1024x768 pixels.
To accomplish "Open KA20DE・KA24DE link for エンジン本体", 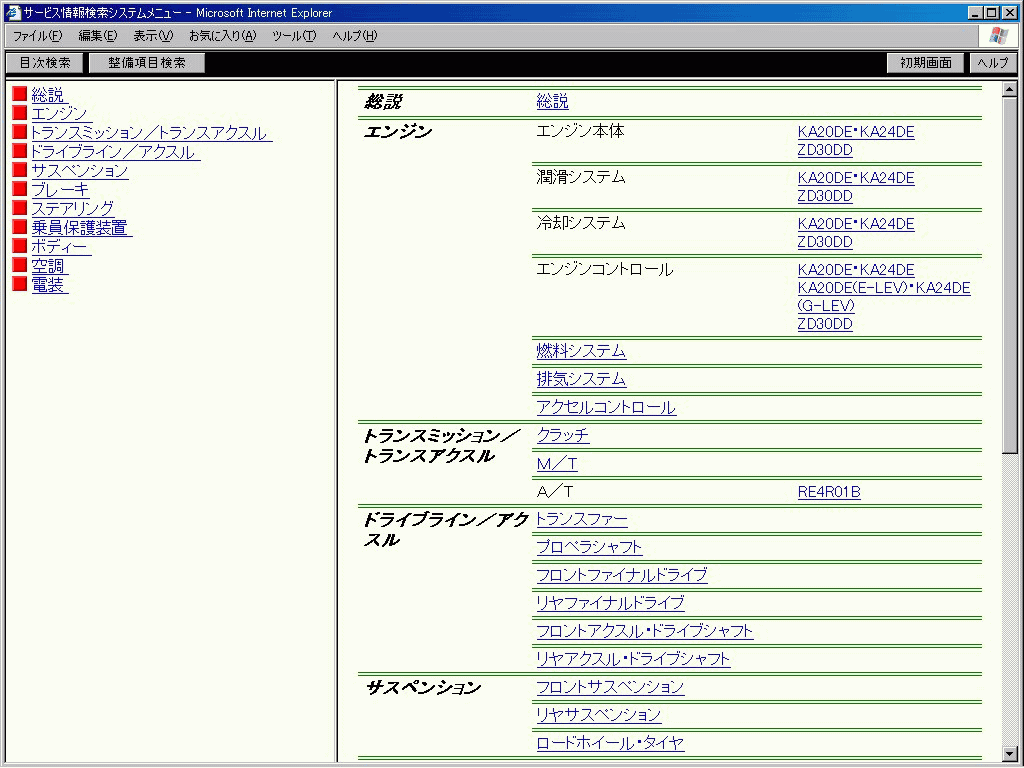I will (856, 132).
